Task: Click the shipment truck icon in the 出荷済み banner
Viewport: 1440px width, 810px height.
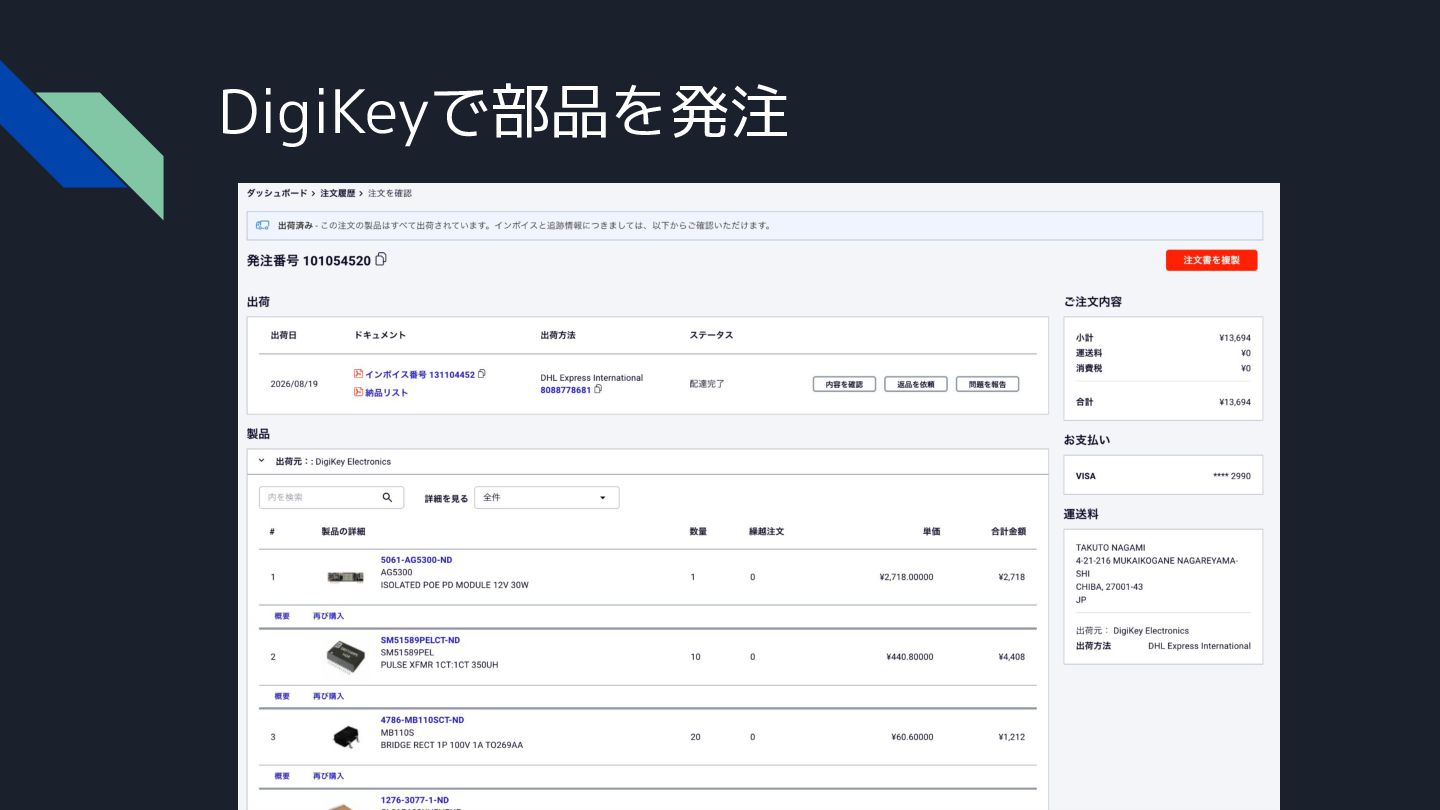Action: [x=263, y=225]
